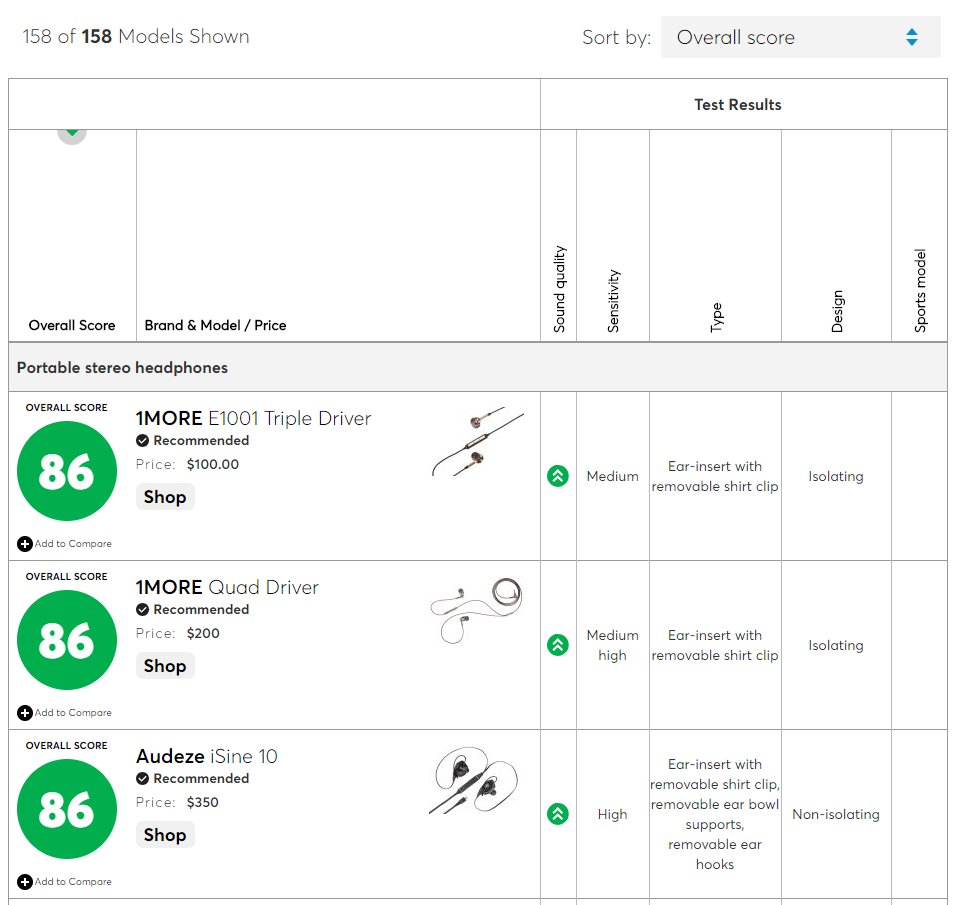
Task: Click the Sports model column header
Action: 920,290
